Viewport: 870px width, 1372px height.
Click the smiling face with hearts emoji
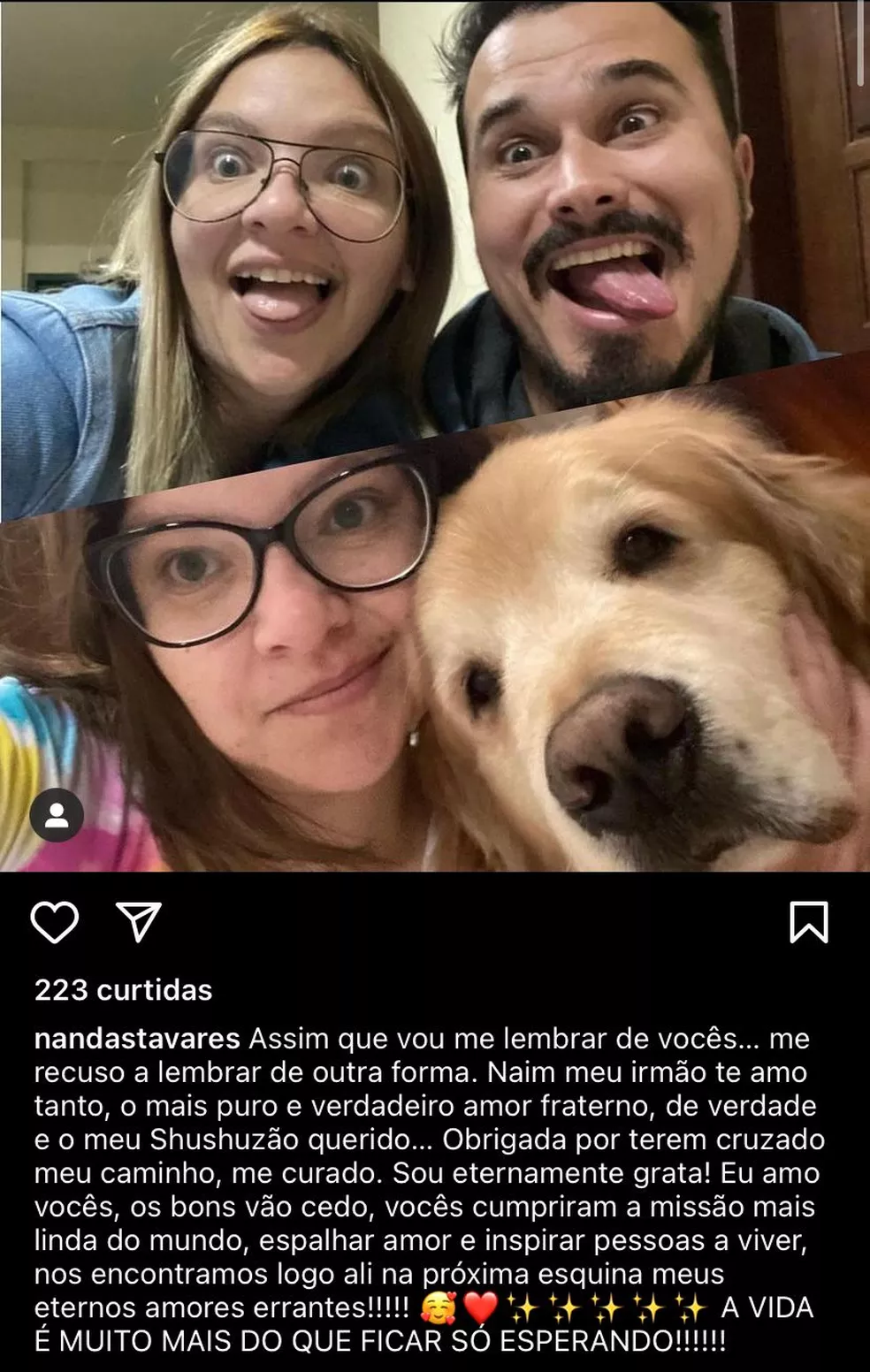click(x=438, y=1307)
